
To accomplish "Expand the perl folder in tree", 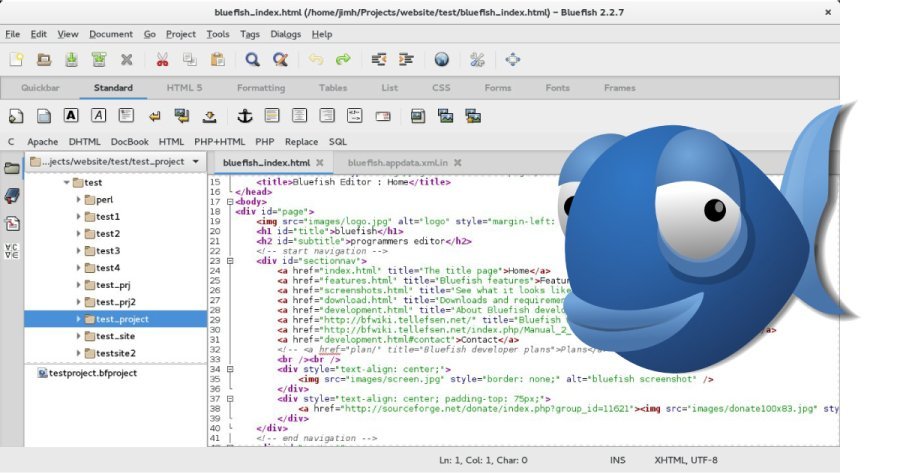I will [x=79, y=200].
